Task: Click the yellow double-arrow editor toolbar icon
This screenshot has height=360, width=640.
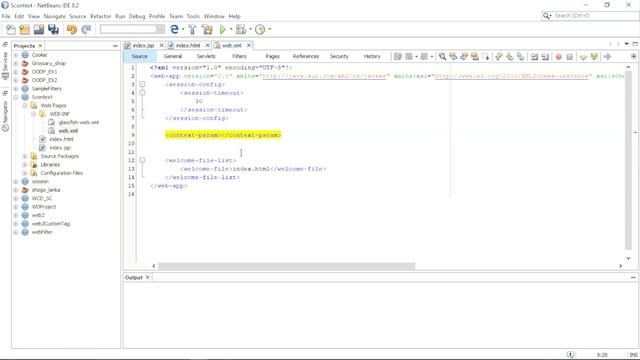Action: coord(594,57)
